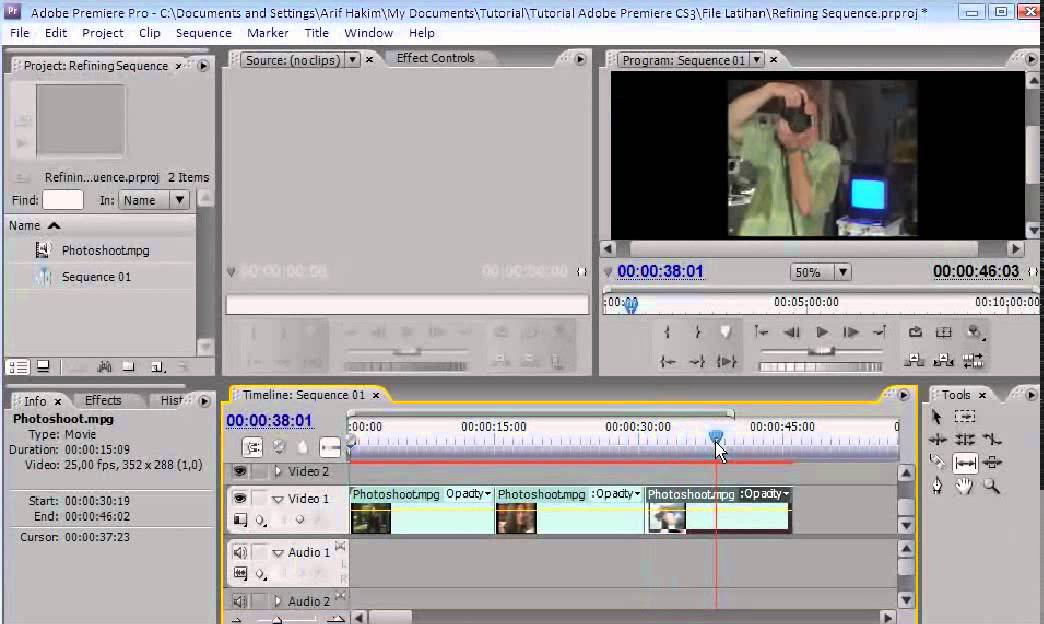The width and height of the screenshot is (1044, 624).
Task: Select the Rate Stretch tool
Action: pos(992,440)
